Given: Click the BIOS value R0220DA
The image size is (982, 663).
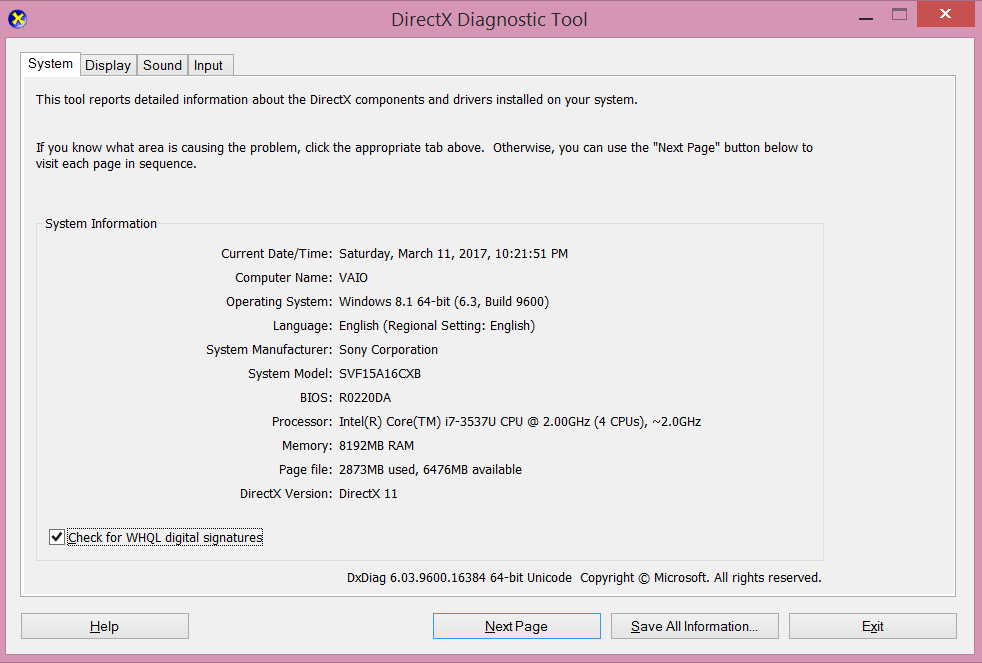Looking at the screenshot, I should pos(365,398).
